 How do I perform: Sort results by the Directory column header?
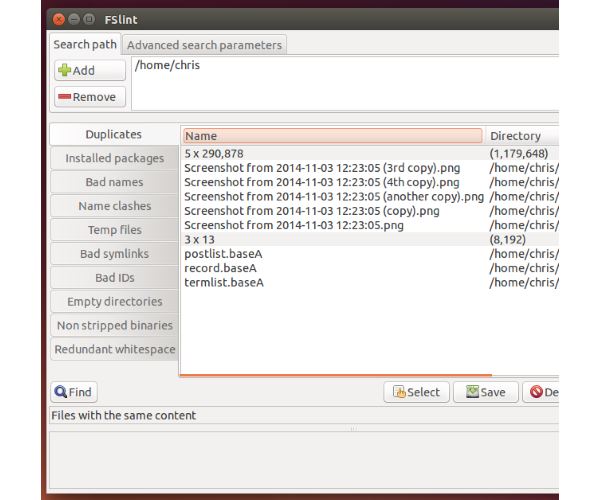click(521, 136)
